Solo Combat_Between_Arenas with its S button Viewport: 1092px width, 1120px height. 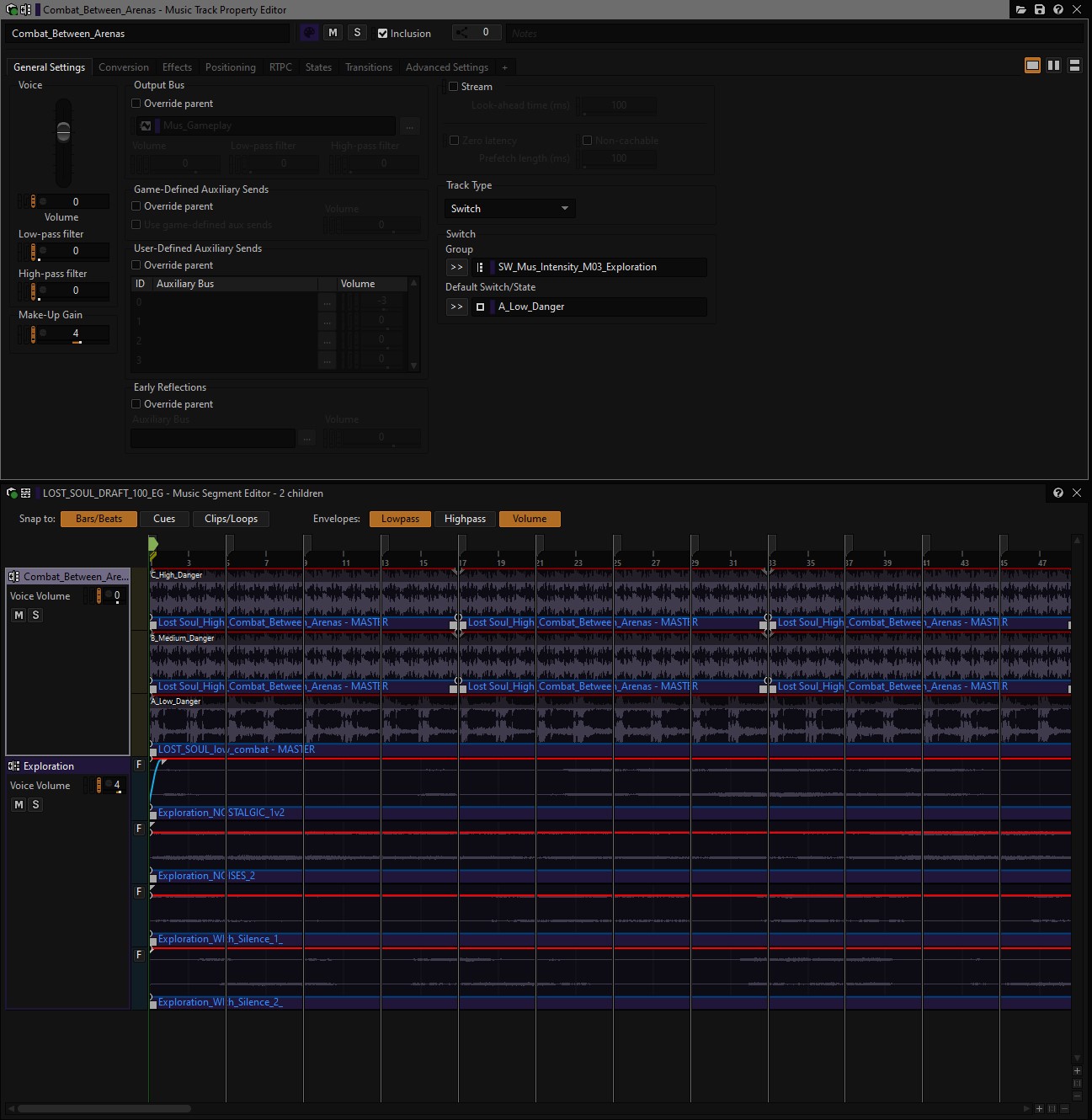(x=35, y=615)
